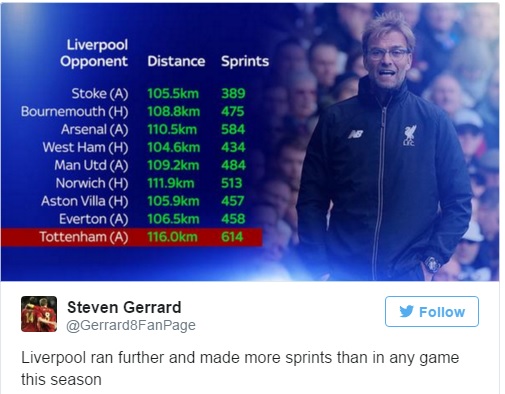Click the Liverpool crest on the jacket
The width and height of the screenshot is (505, 394).
tap(410, 135)
